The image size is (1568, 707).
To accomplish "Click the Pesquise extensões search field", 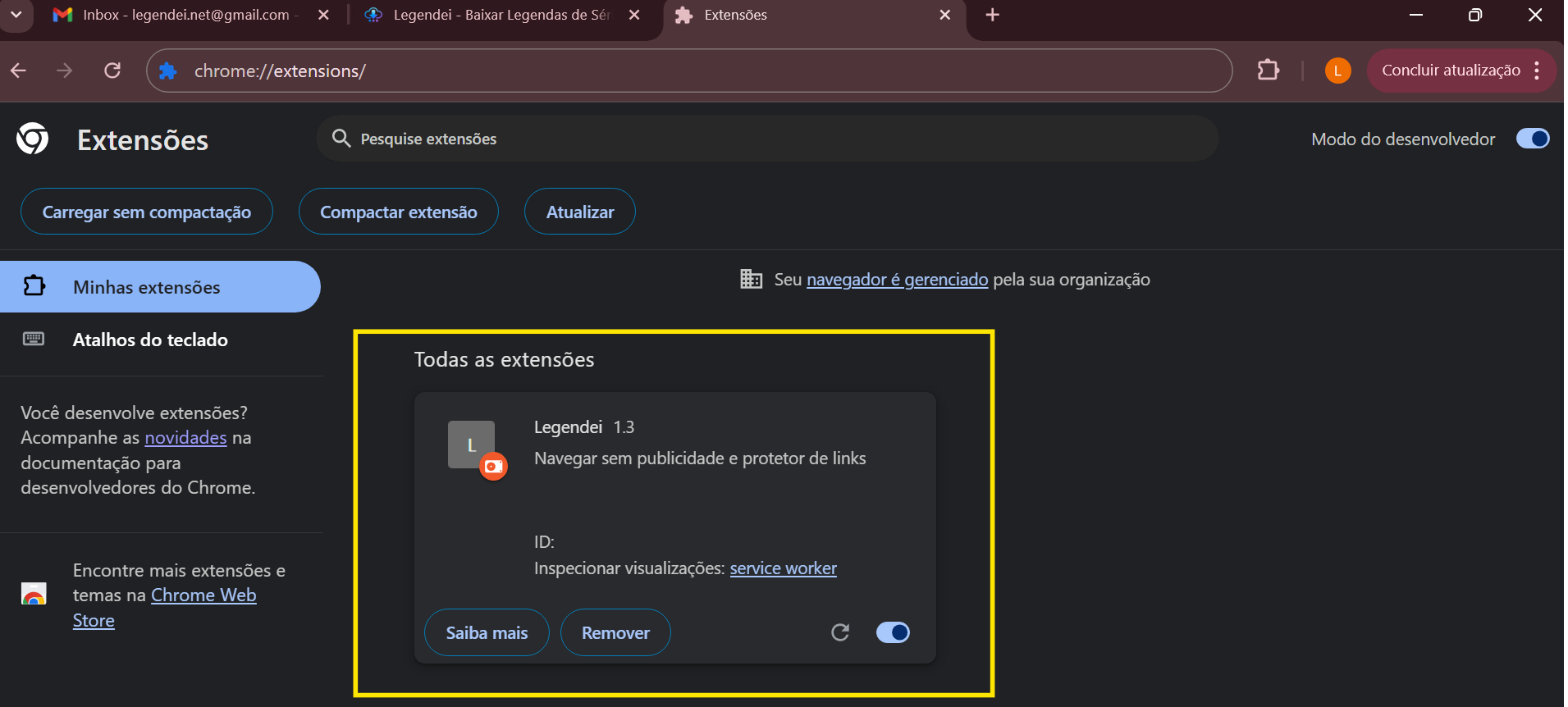I will coord(766,139).
